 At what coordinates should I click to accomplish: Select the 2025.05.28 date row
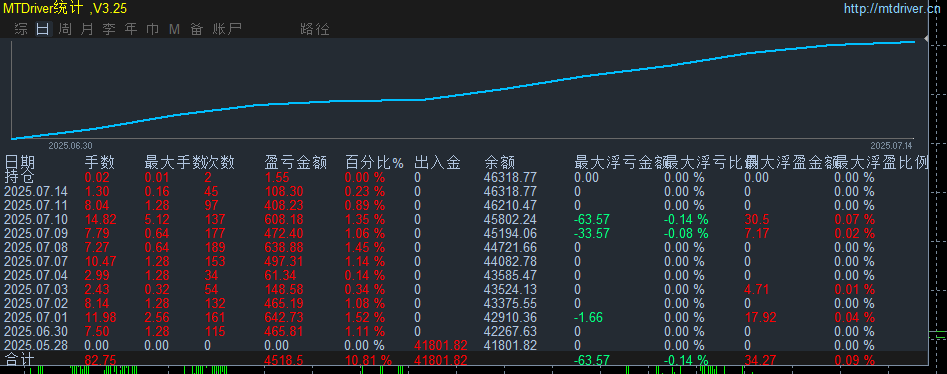click(x=36, y=345)
